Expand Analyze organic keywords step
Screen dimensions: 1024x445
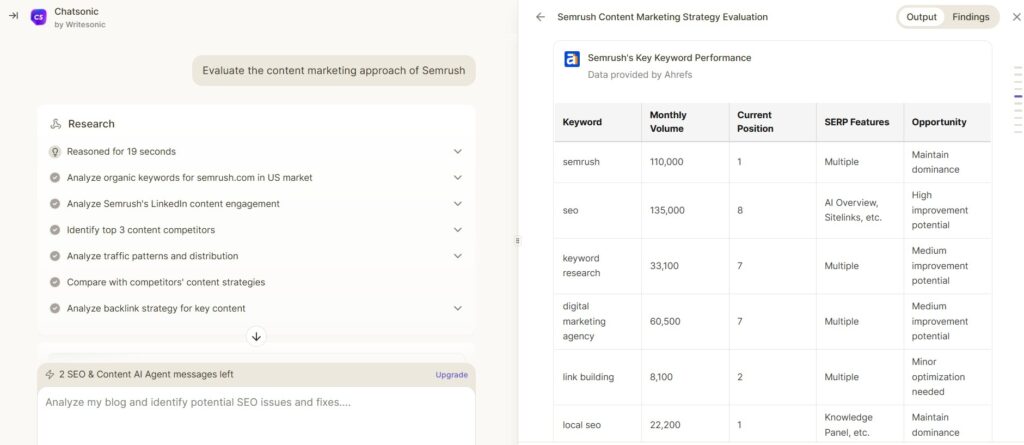click(256, 178)
